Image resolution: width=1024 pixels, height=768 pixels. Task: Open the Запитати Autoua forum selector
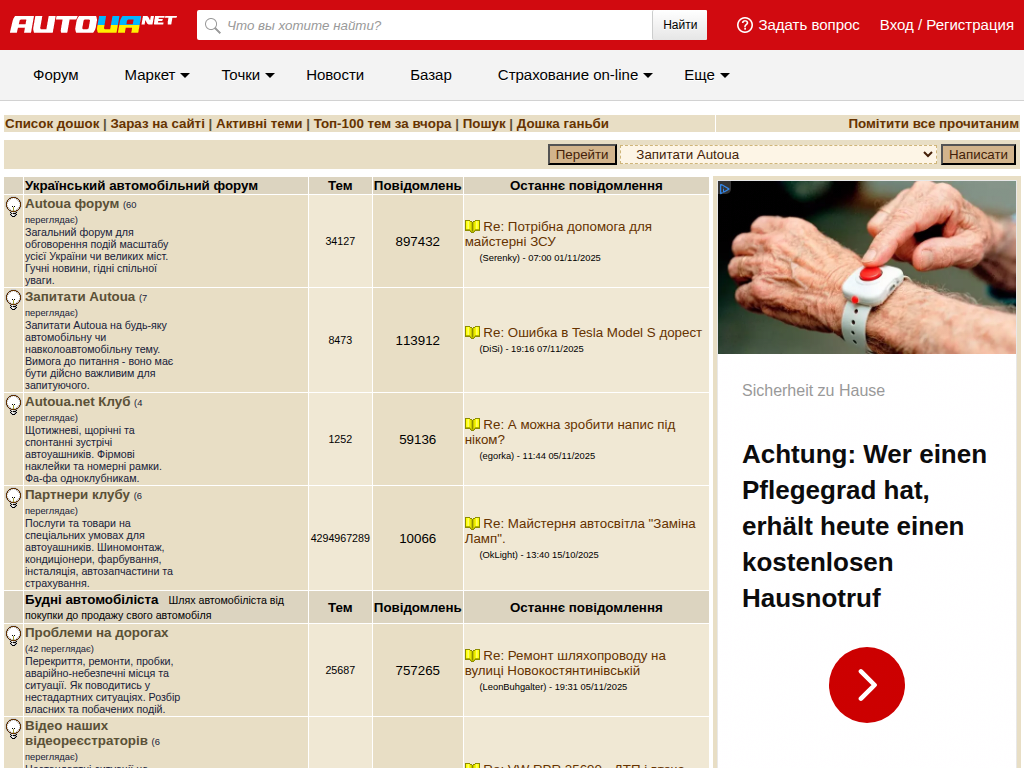[778, 154]
